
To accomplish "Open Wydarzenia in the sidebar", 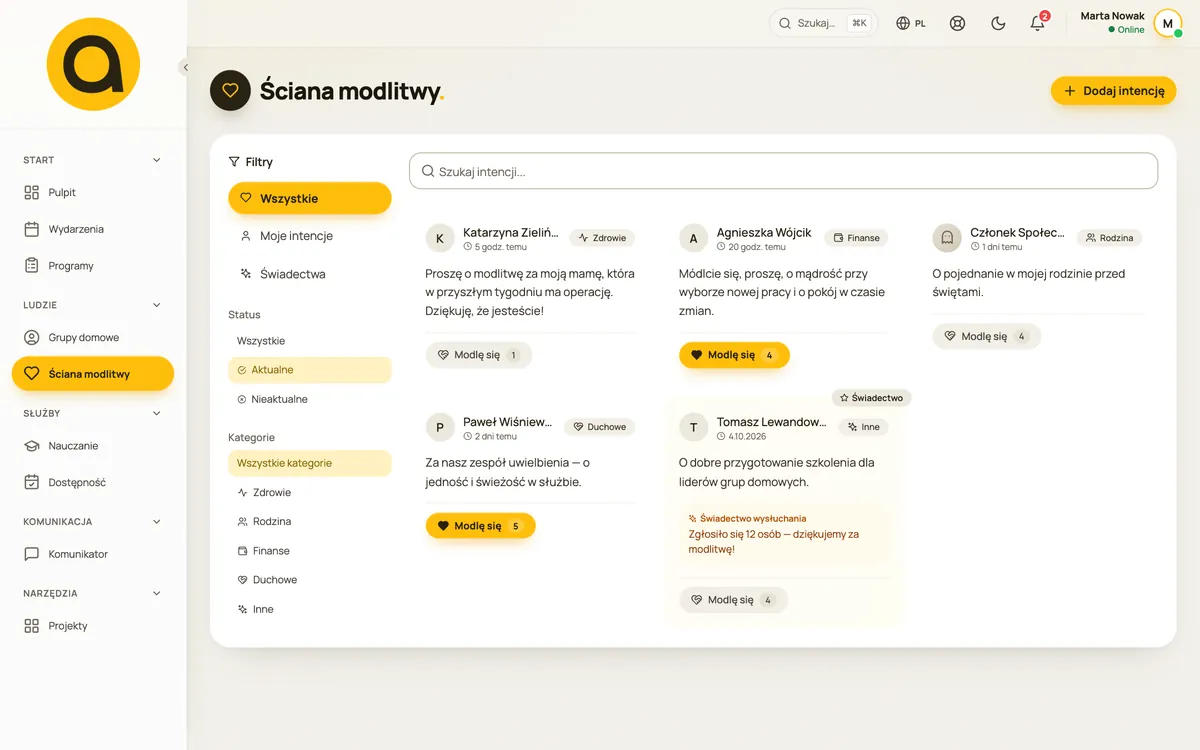I will [x=93, y=229].
